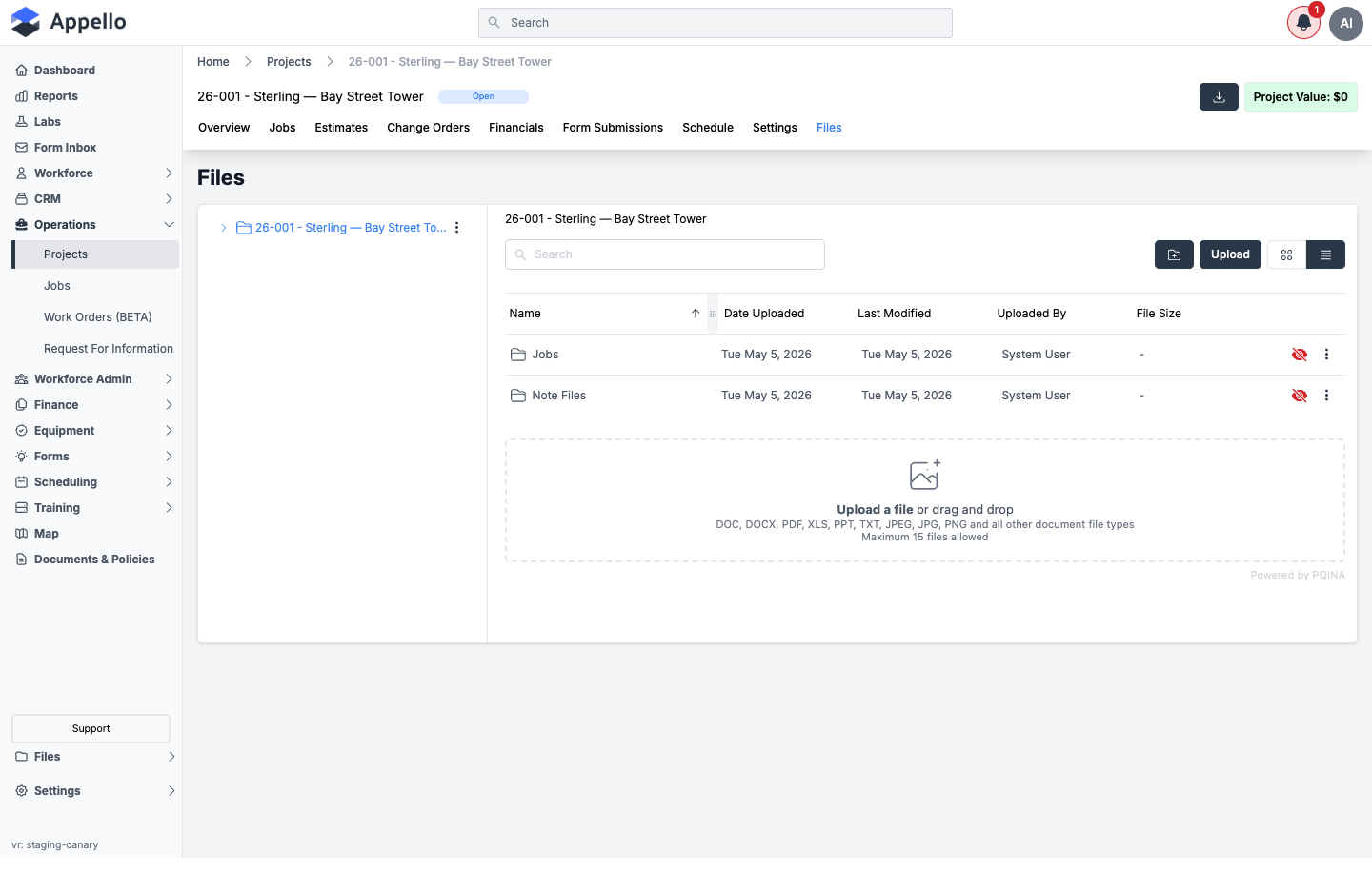Image resolution: width=1372 pixels, height=875 pixels.
Task: Create a new folder with the folder-plus icon
Action: coord(1174,254)
